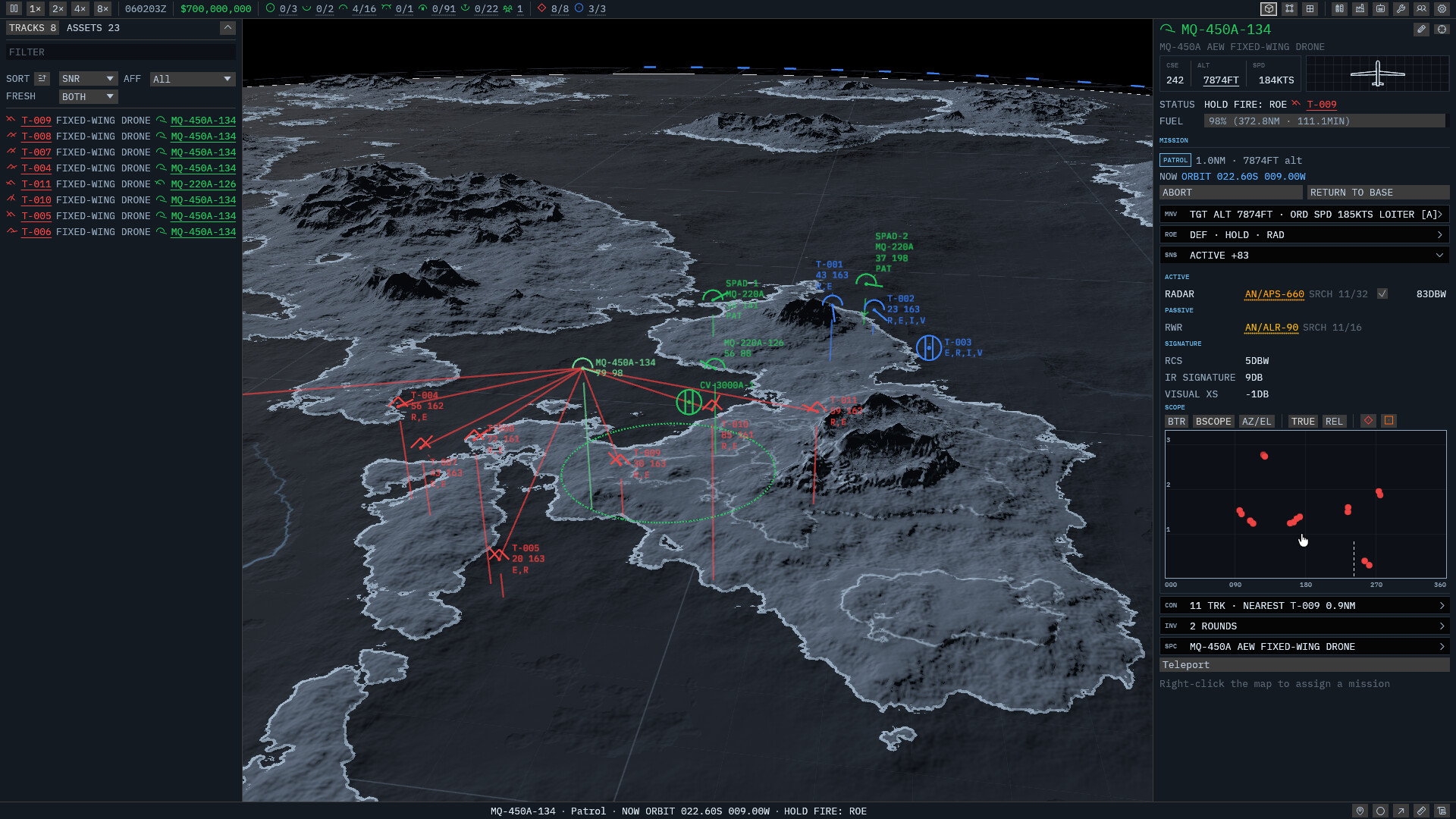Click the Teleport button

click(1304, 665)
